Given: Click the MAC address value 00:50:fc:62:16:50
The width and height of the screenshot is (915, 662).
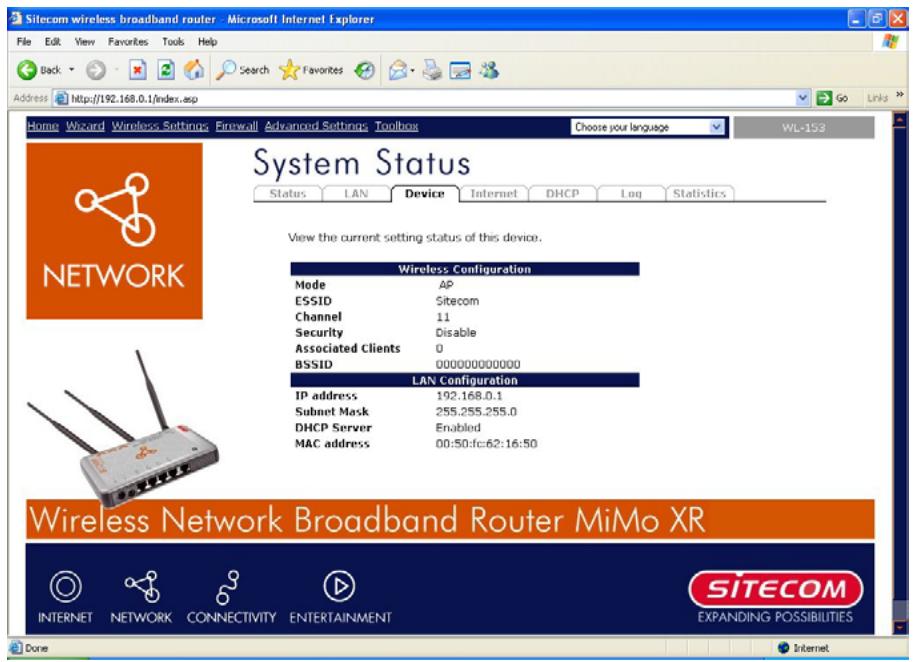Looking at the screenshot, I should (x=486, y=444).
